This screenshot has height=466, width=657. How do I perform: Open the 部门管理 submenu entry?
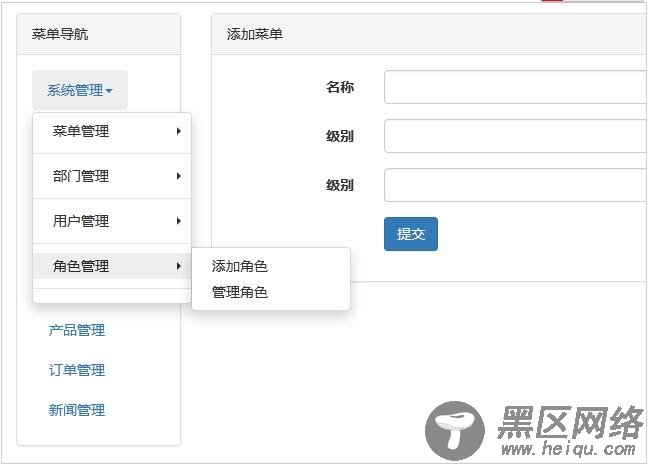click(x=112, y=176)
